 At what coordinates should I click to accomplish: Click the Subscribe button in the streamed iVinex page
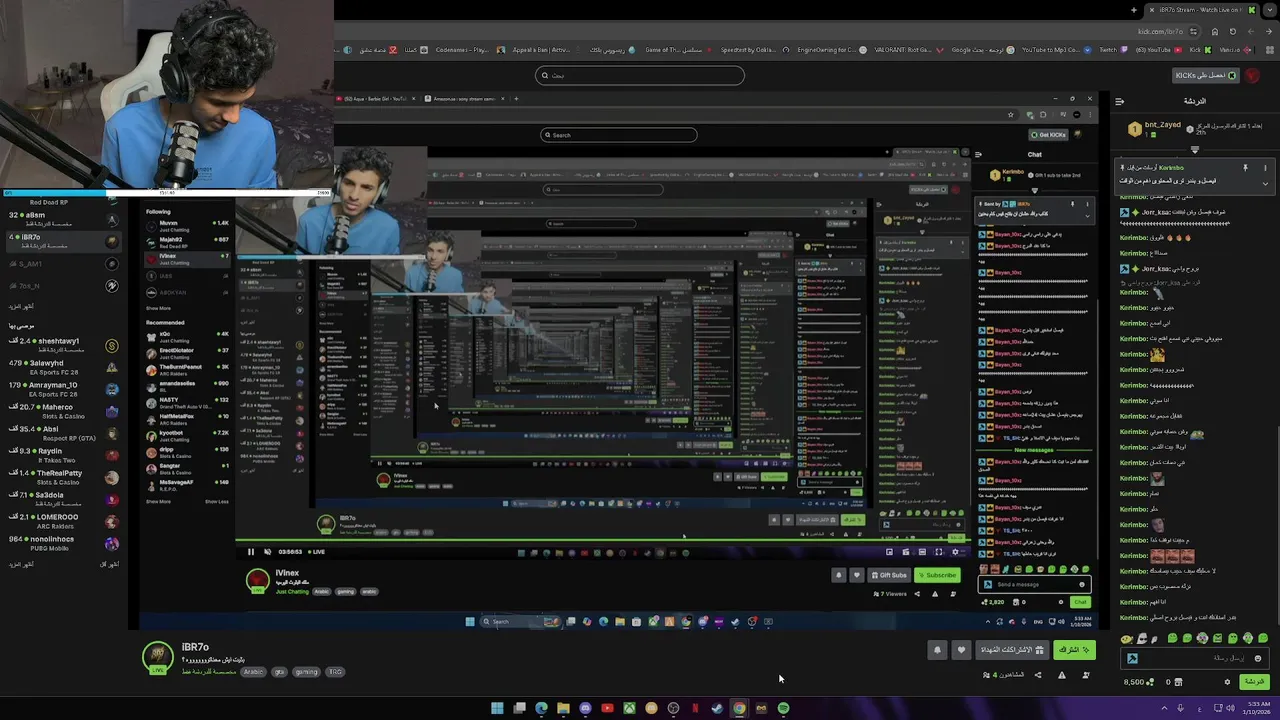point(937,575)
